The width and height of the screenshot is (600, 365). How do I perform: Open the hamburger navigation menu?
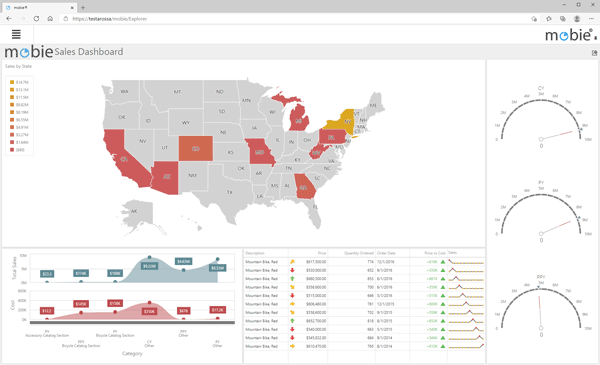tap(16, 34)
